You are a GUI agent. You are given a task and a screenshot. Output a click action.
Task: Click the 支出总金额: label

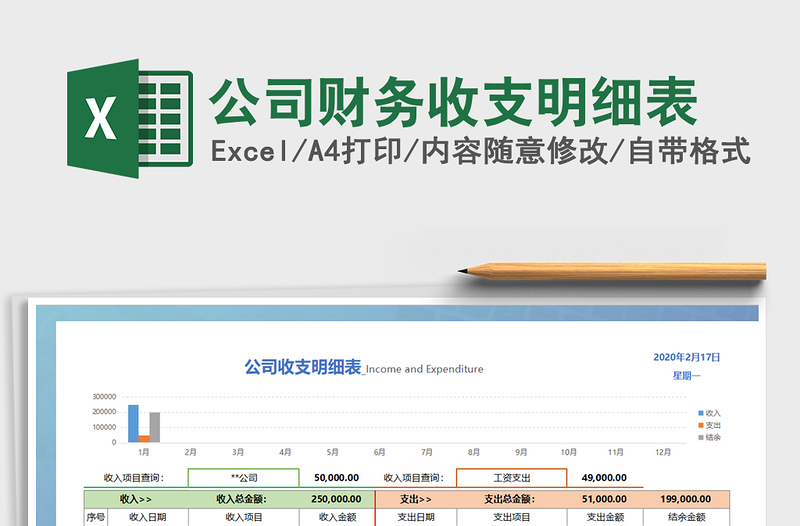point(509,499)
